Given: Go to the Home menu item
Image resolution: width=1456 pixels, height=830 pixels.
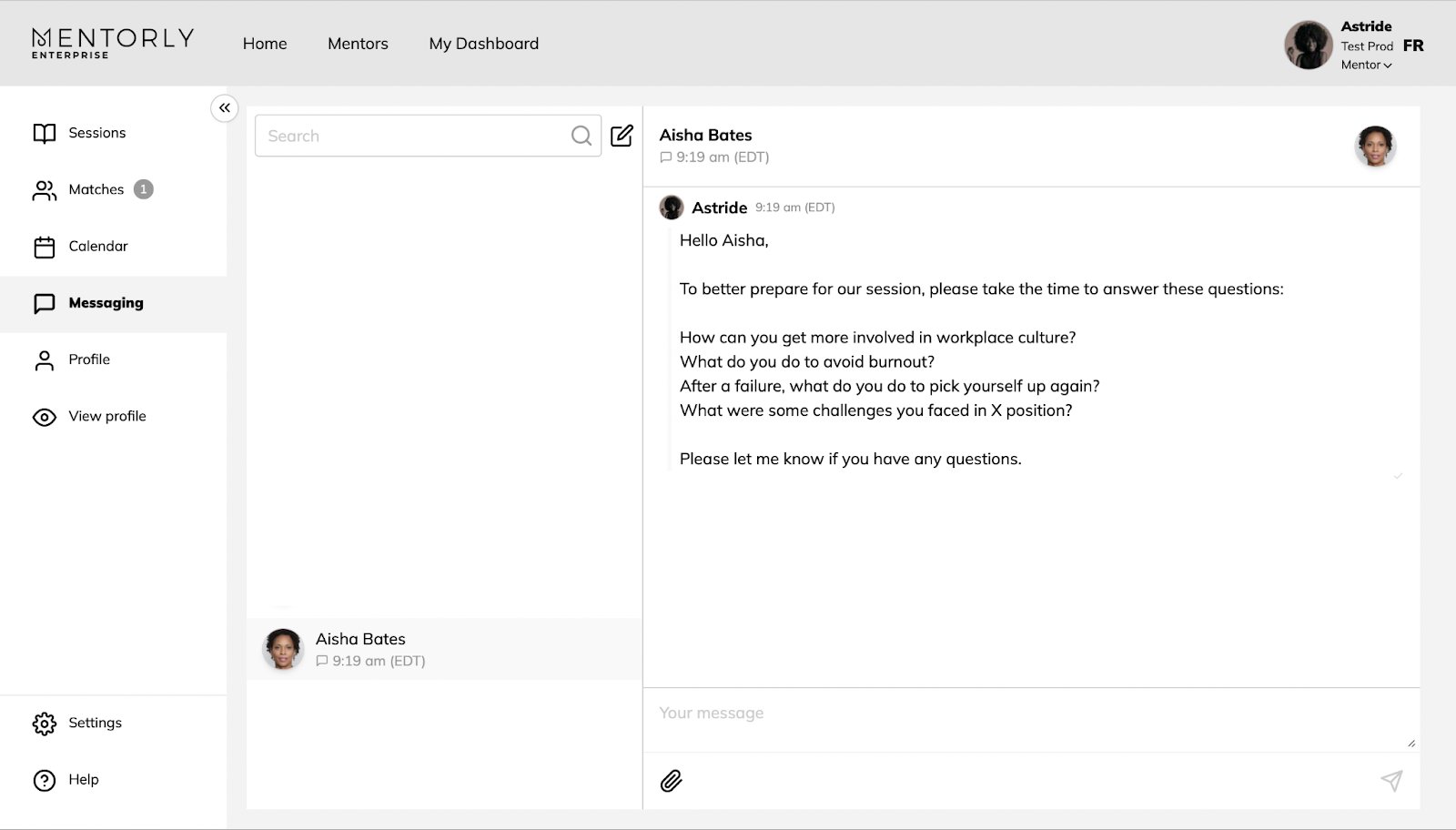Looking at the screenshot, I should point(265,44).
